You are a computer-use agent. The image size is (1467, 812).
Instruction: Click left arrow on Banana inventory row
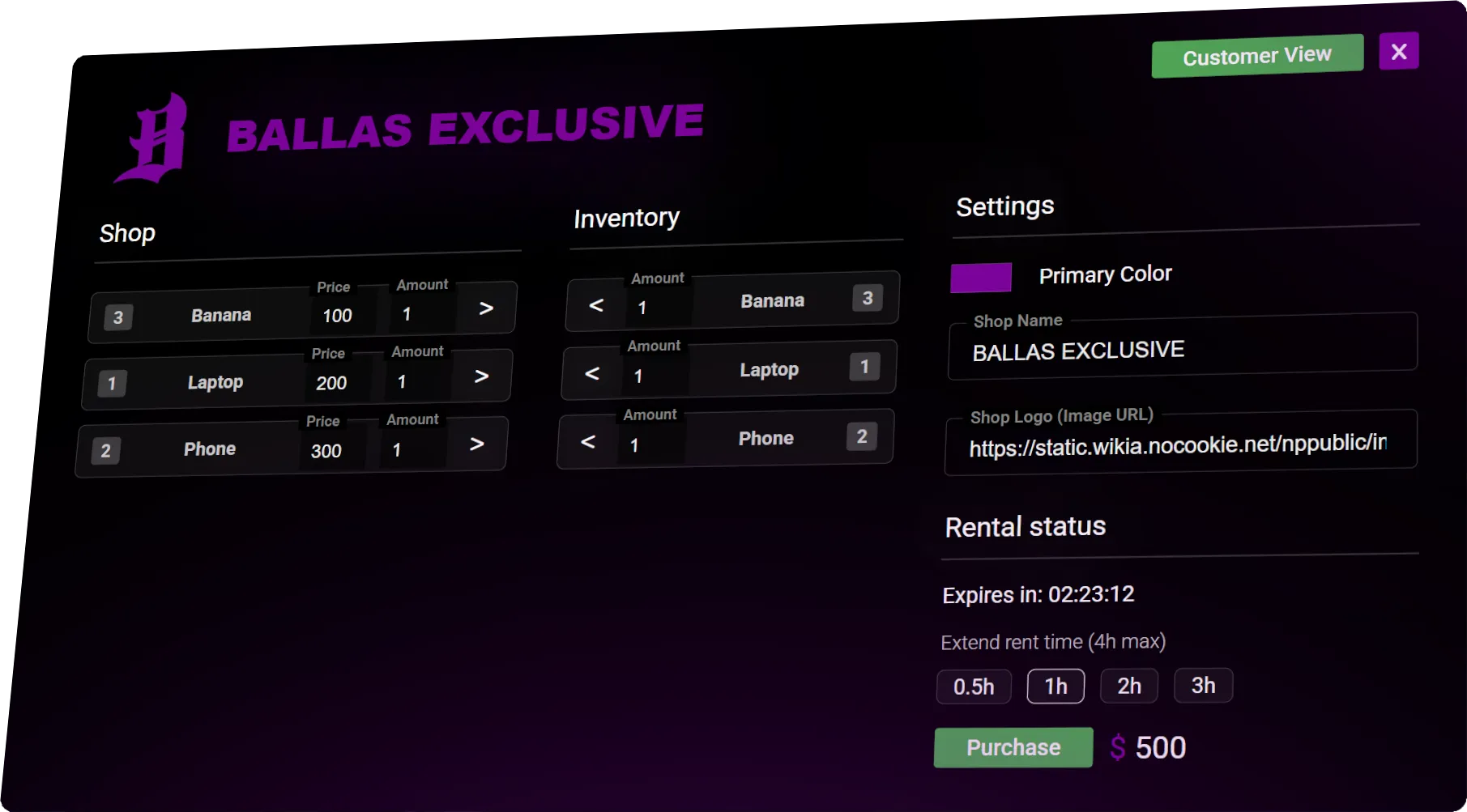coord(596,305)
